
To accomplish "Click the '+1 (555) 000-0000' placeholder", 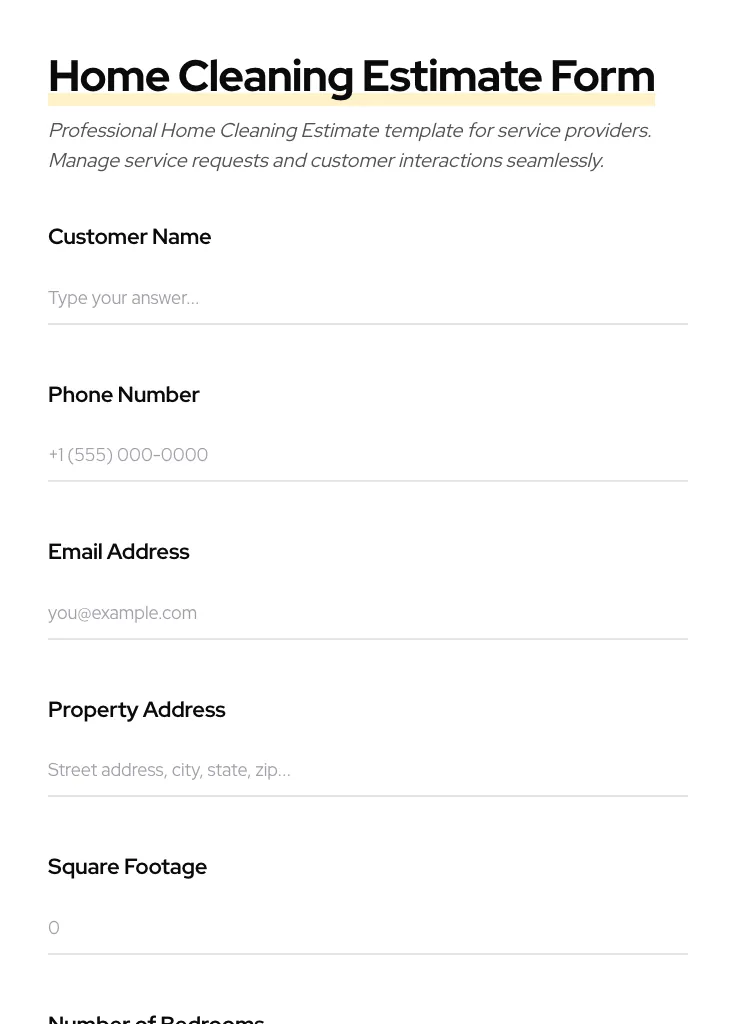I will click(128, 455).
